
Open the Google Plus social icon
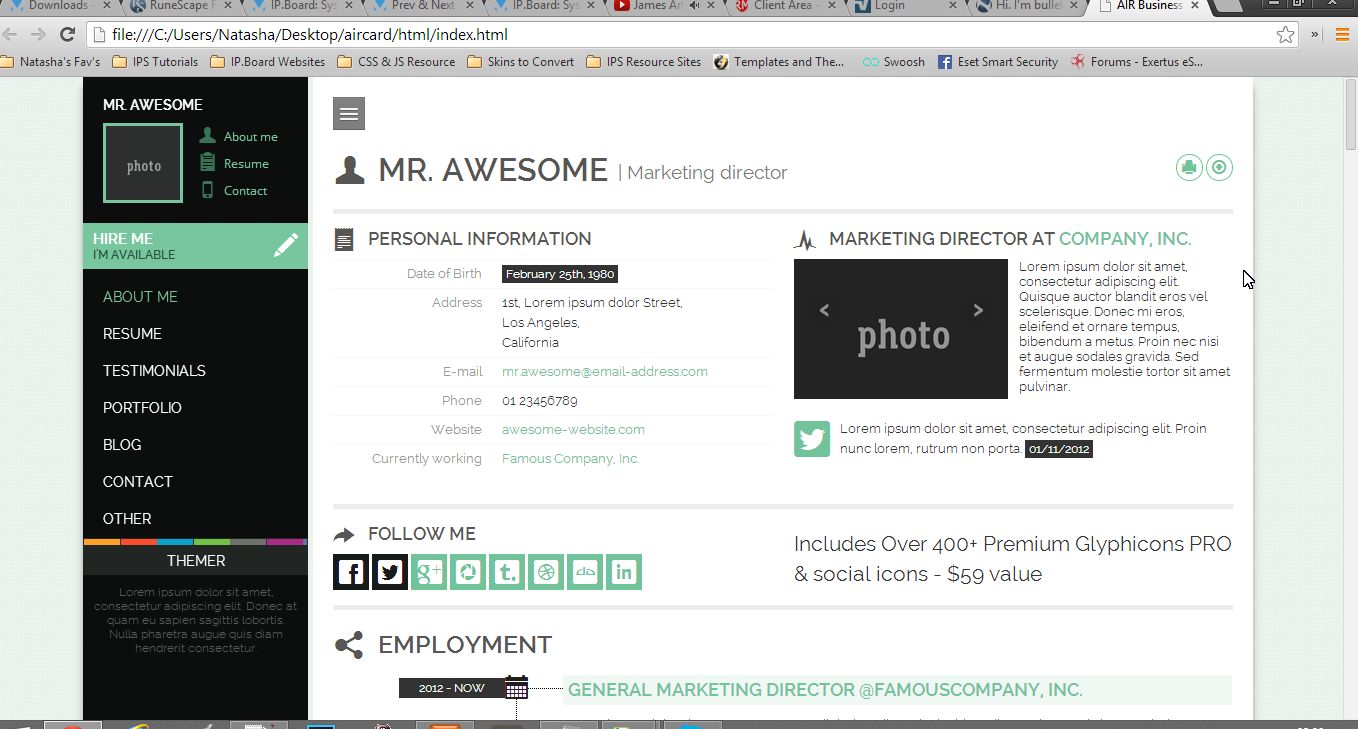429,572
